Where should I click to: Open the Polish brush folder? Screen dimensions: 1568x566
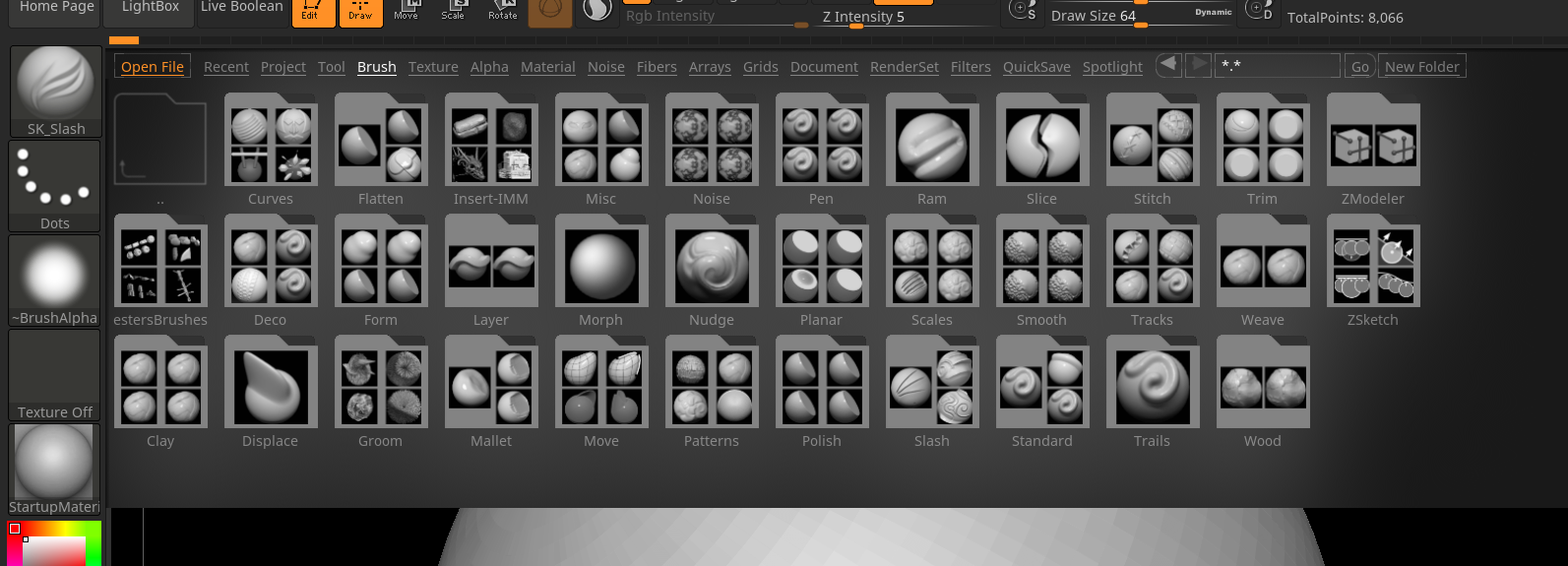(x=822, y=383)
